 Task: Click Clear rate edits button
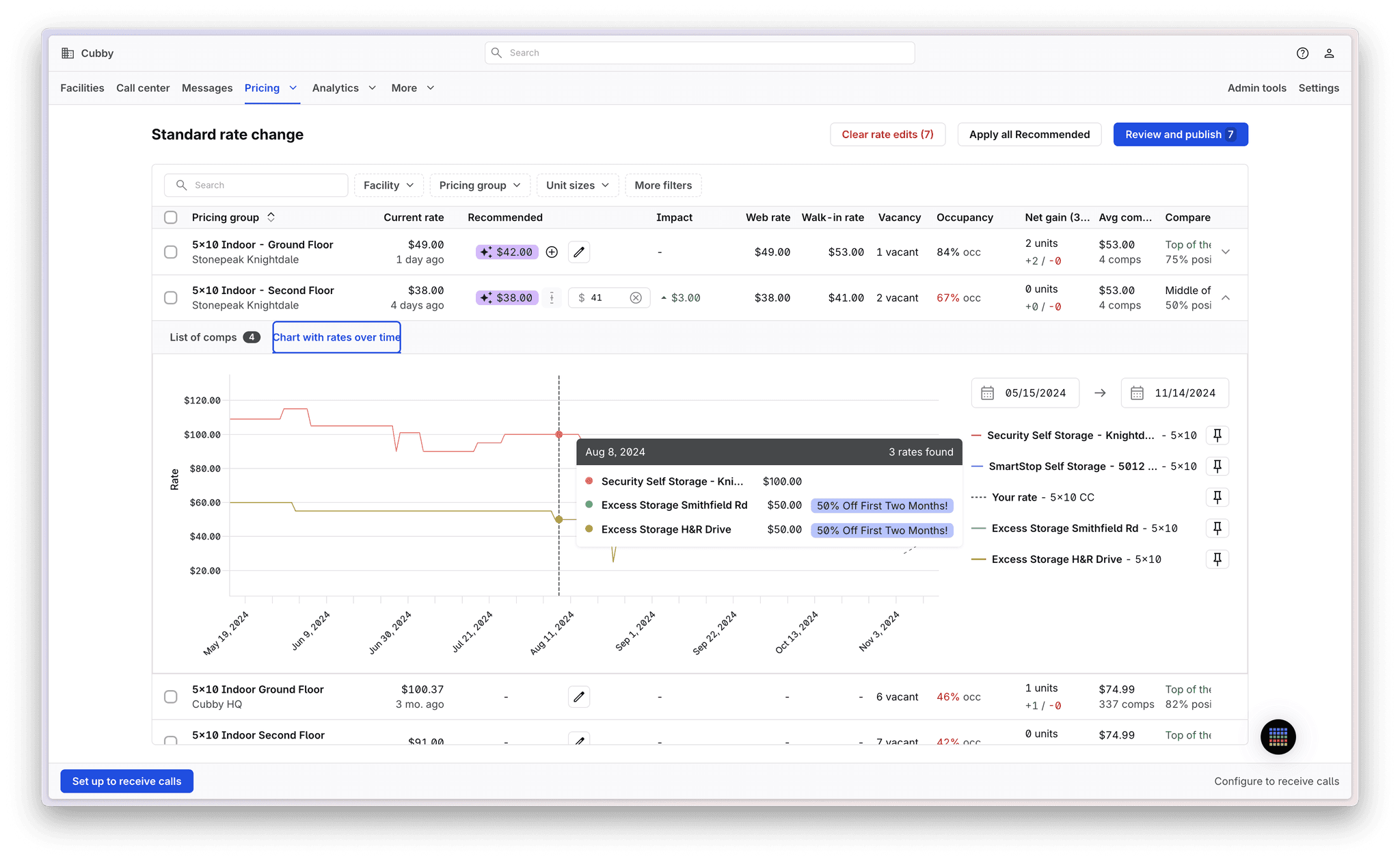coord(887,135)
